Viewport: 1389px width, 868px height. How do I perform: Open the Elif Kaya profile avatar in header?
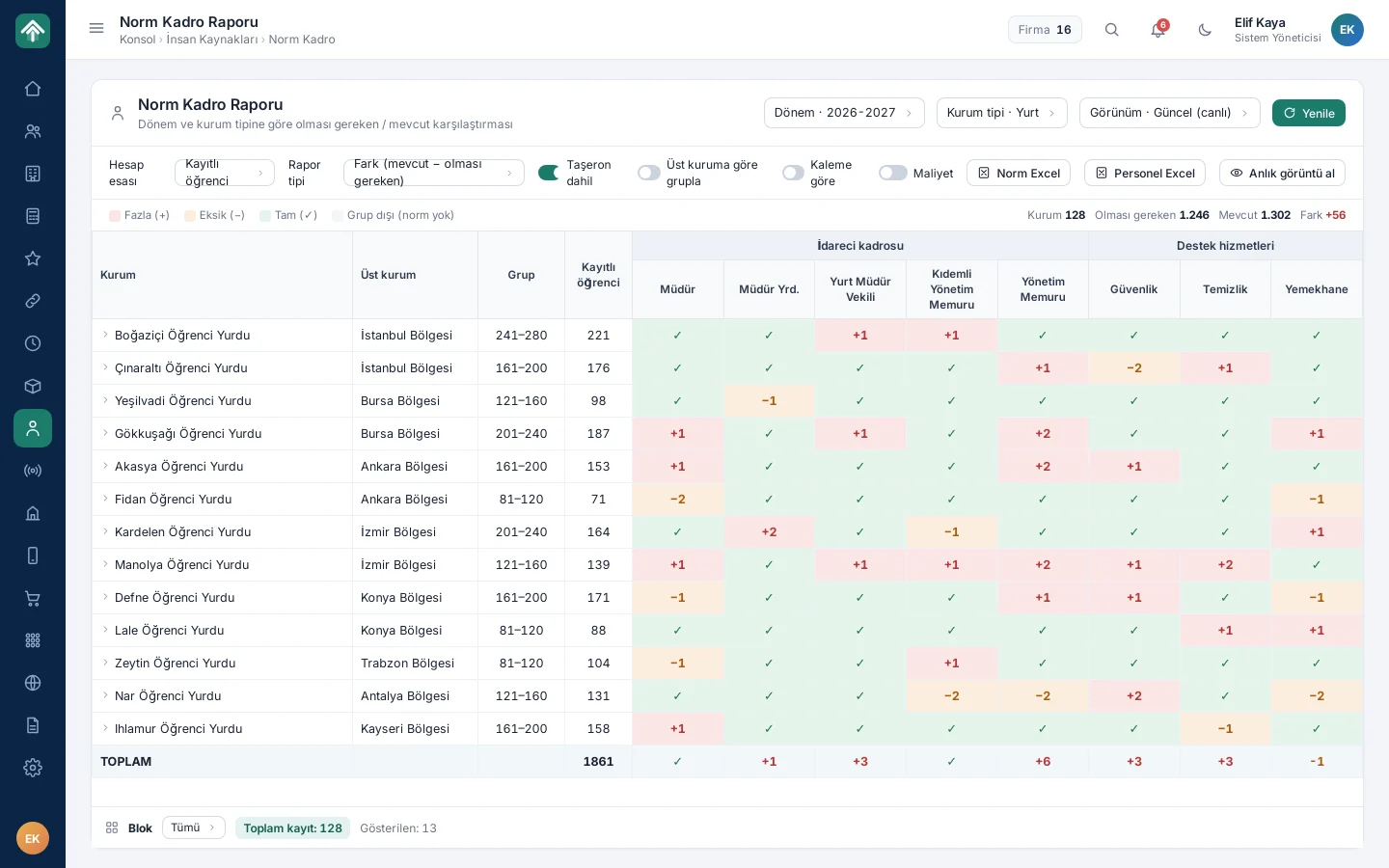pyautogui.click(x=1348, y=30)
